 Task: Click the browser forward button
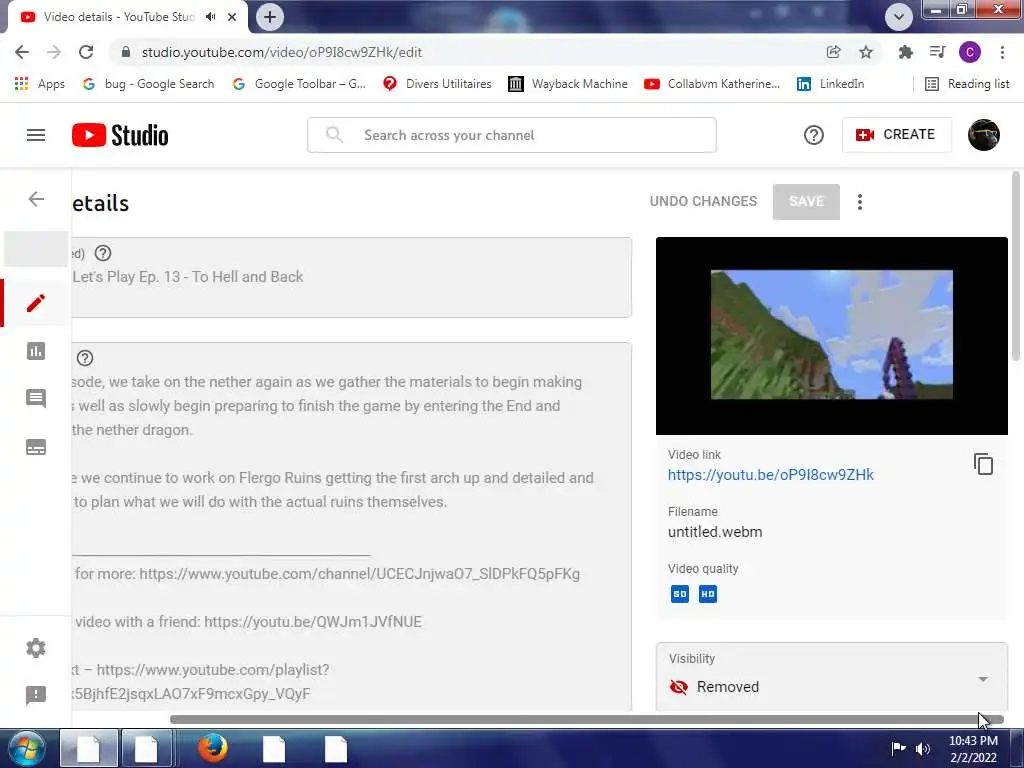pos(54,52)
